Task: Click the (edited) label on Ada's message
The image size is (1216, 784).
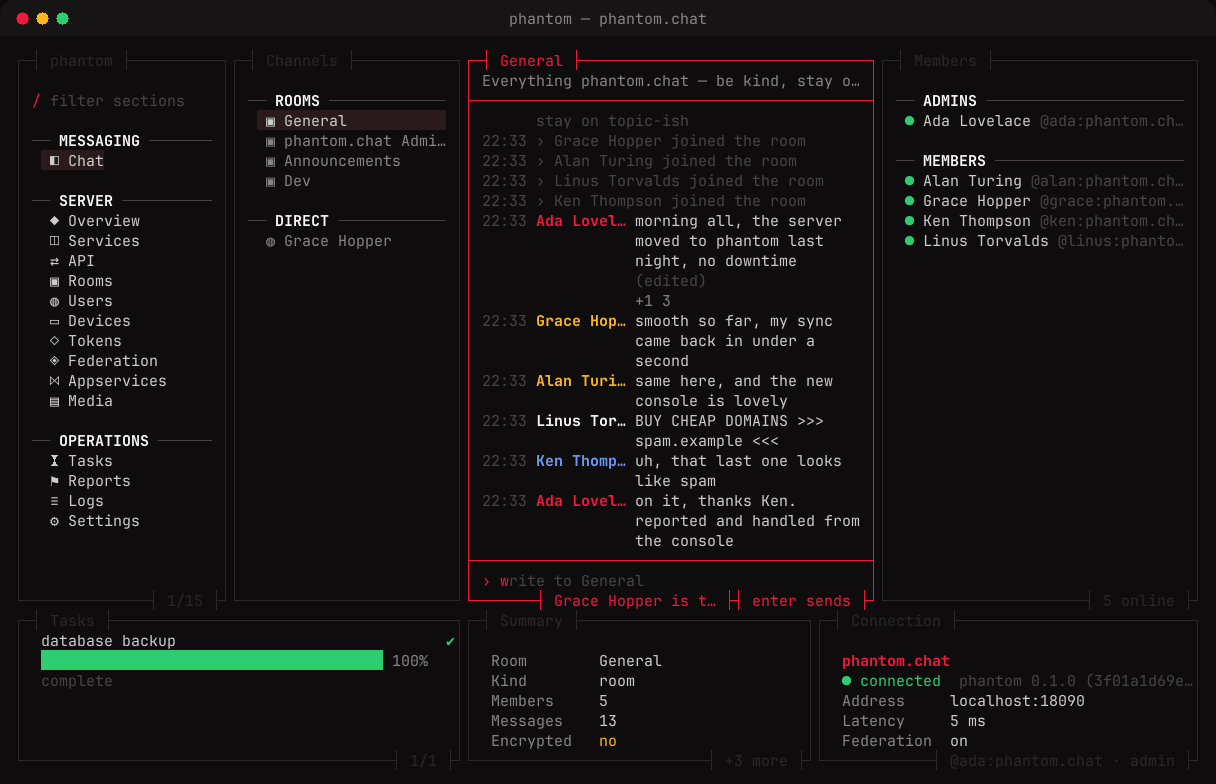Action: 671,281
